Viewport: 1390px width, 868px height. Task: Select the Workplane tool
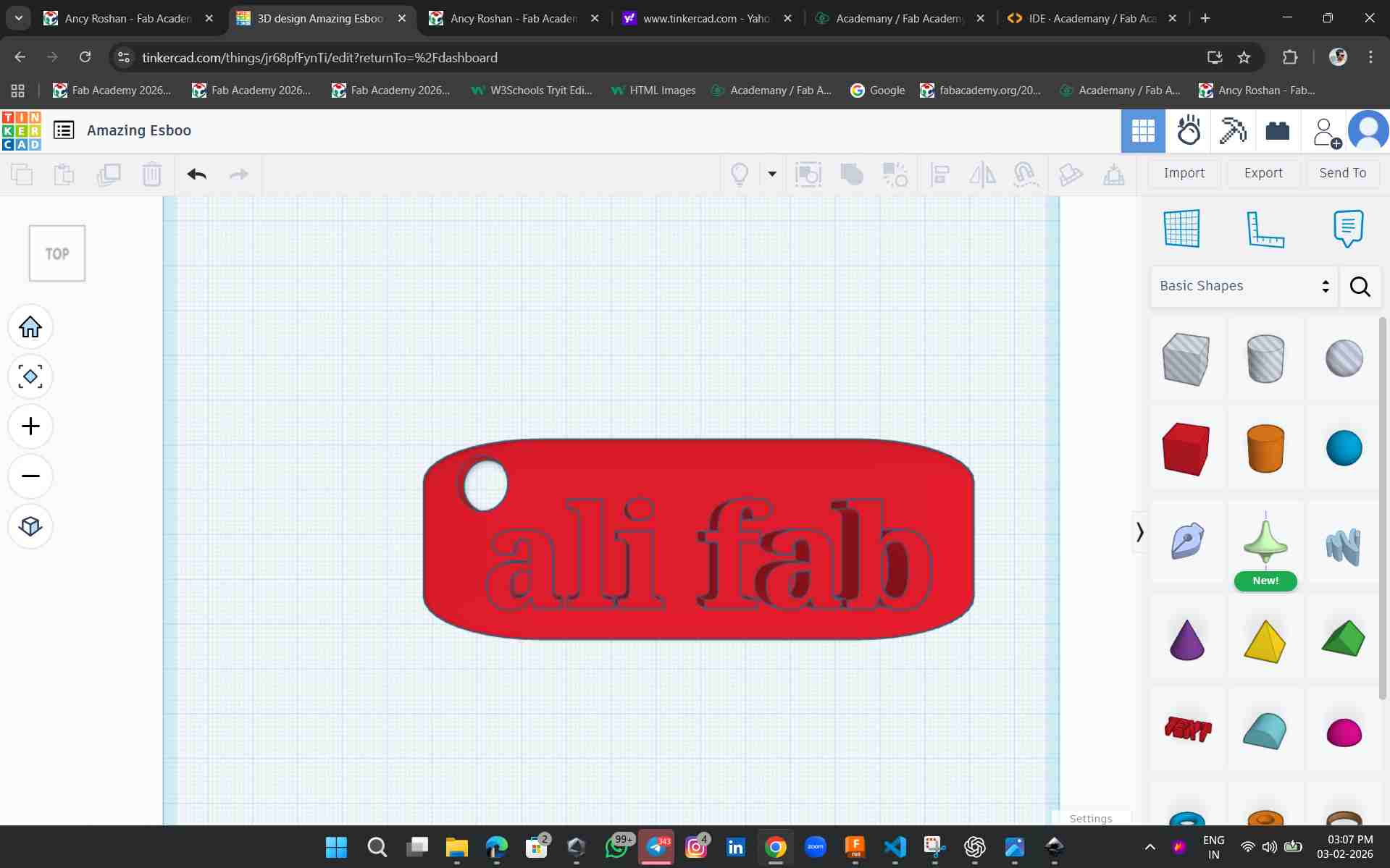tap(1182, 229)
